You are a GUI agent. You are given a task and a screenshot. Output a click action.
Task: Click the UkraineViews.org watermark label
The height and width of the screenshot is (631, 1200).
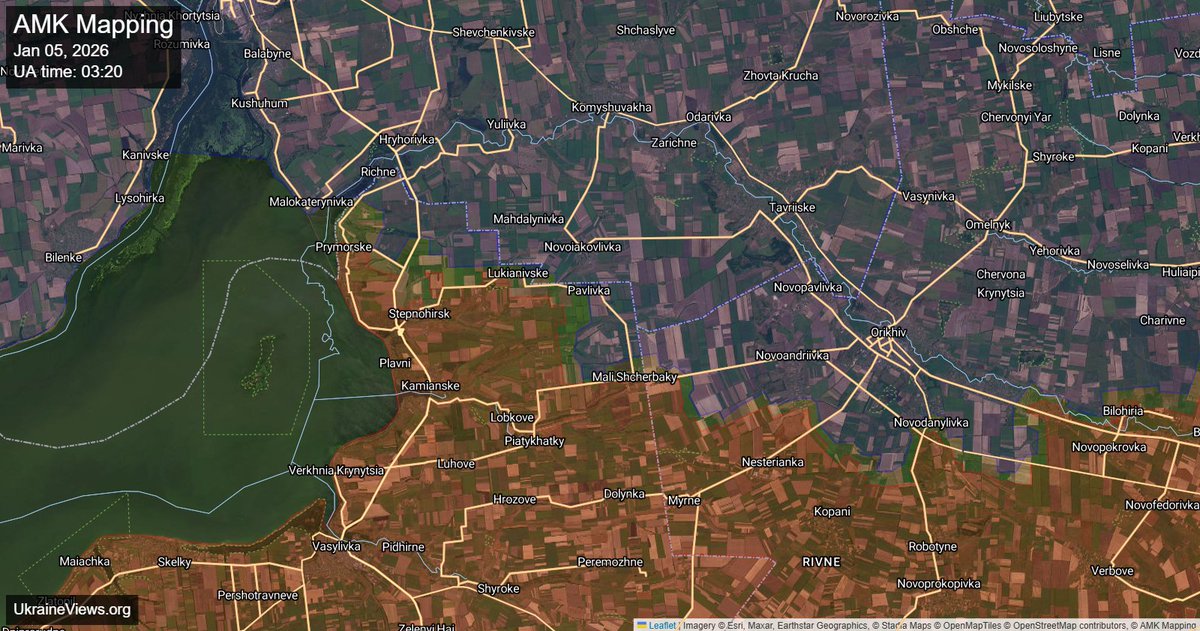[71, 609]
